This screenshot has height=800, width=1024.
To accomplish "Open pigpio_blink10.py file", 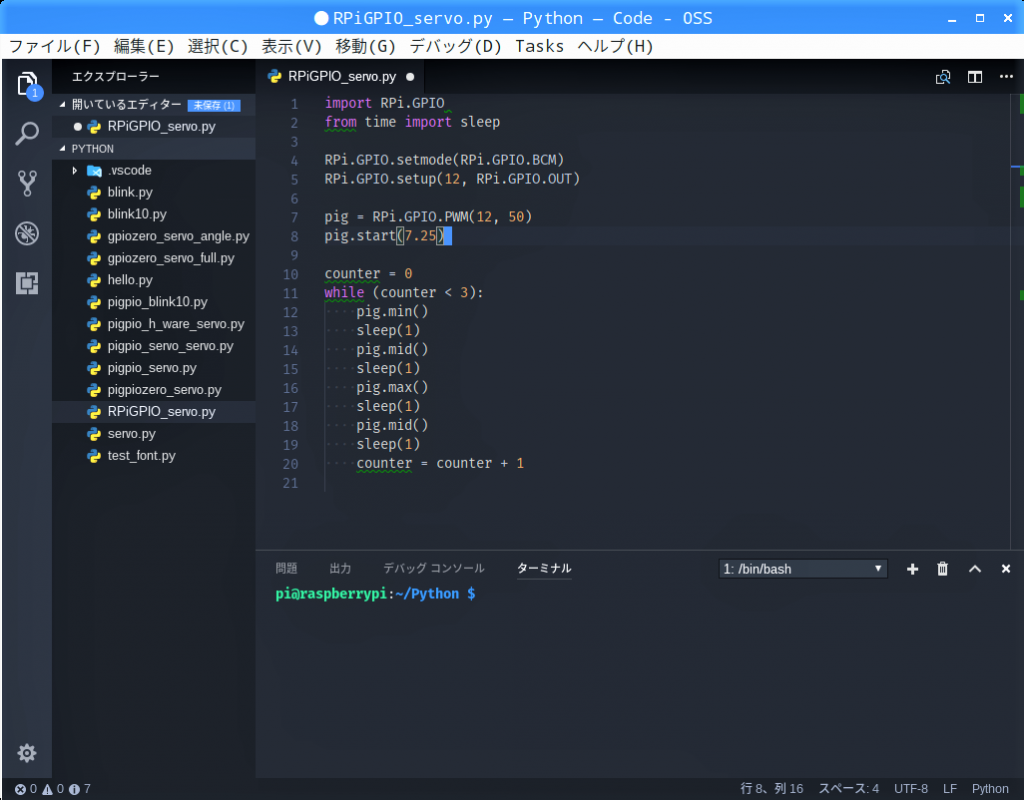I will click(153, 302).
